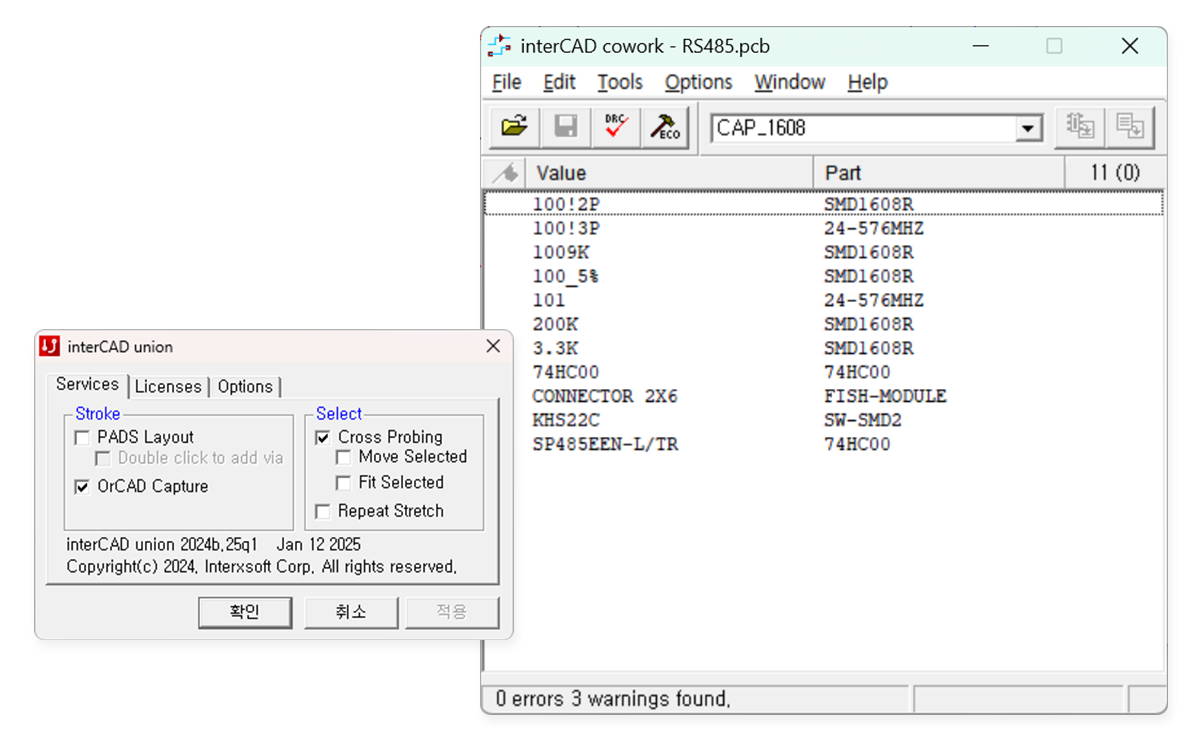Enable the Repeat Stretch checkbox
This screenshot has height=740, width=1200.
pyautogui.click(x=323, y=511)
